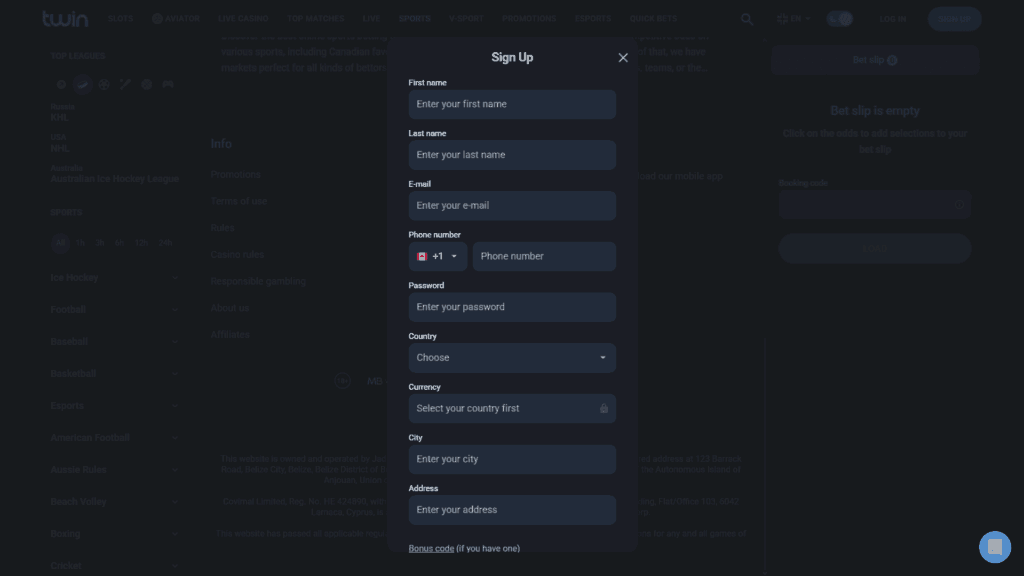Click the Twin logo in the top left
This screenshot has height=576, width=1024.
[64, 17]
